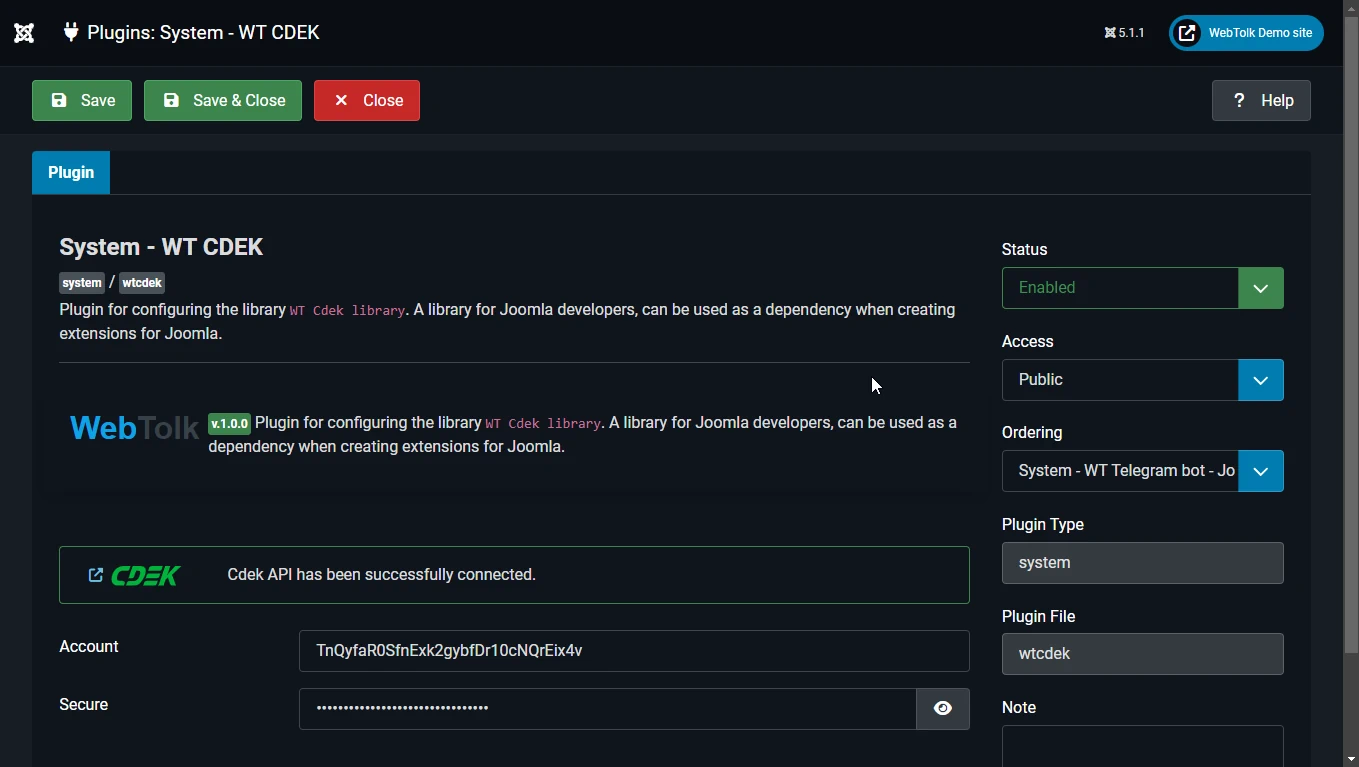Click the wtcdek badge
This screenshot has width=1359, height=767.
point(142,283)
